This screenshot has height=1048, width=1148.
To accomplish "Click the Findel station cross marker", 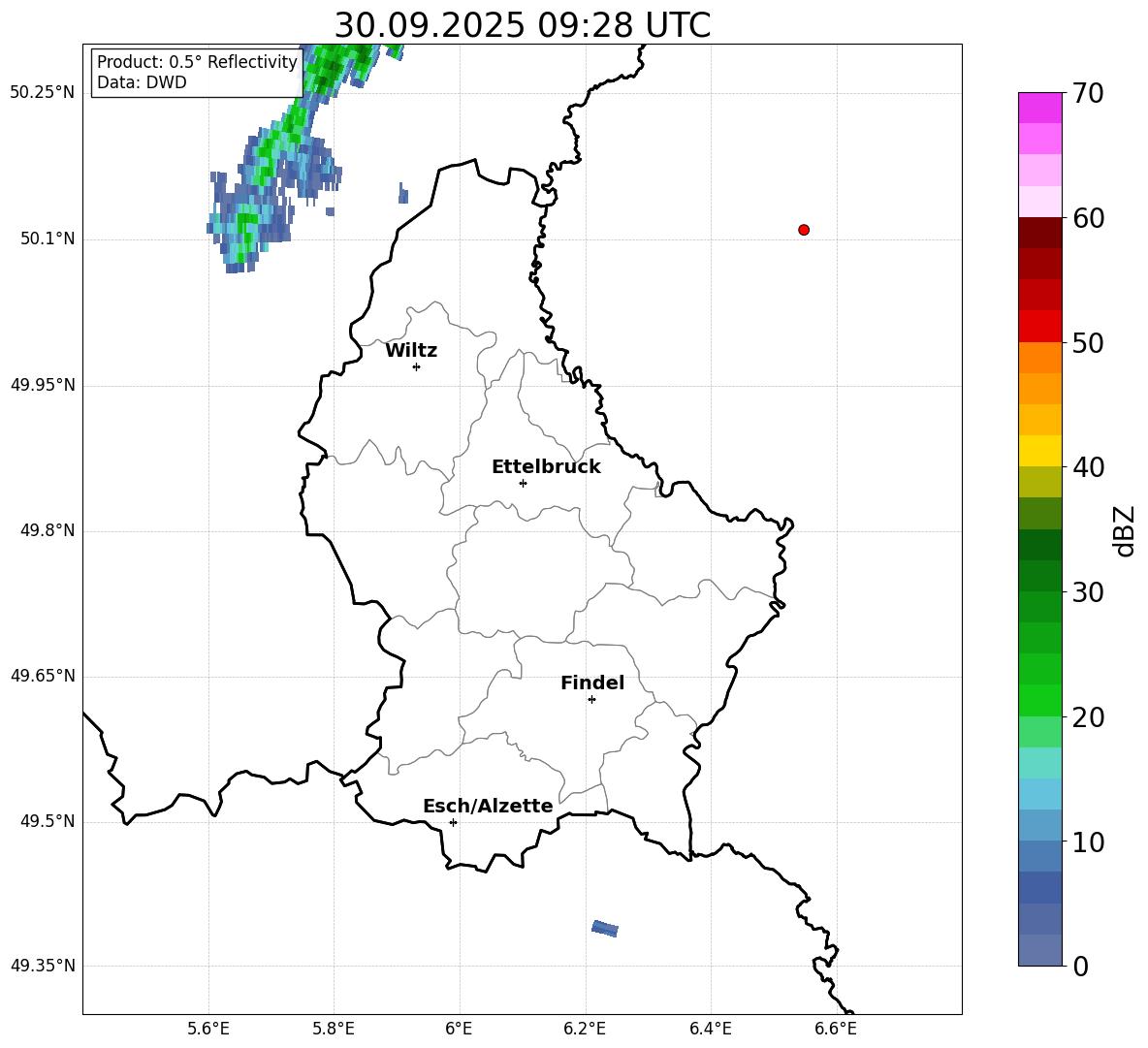I will click(591, 700).
